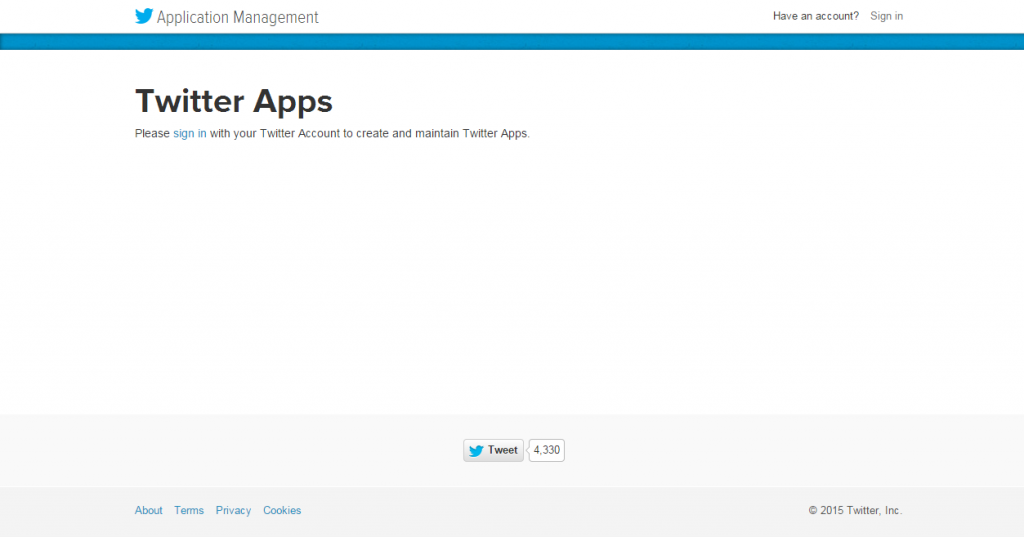Open the About footer link

(148, 510)
